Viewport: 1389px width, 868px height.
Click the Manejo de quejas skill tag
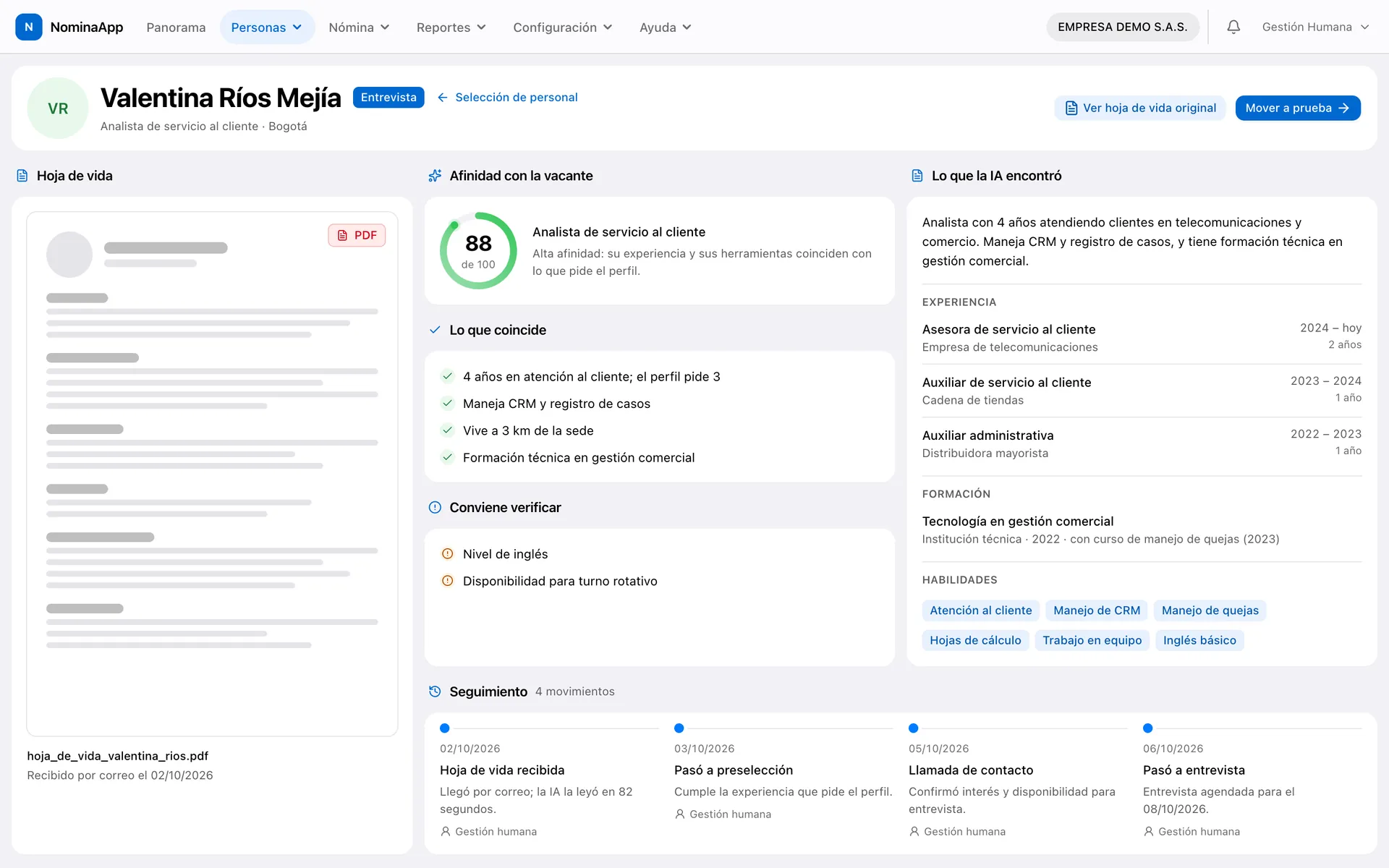[x=1210, y=610]
